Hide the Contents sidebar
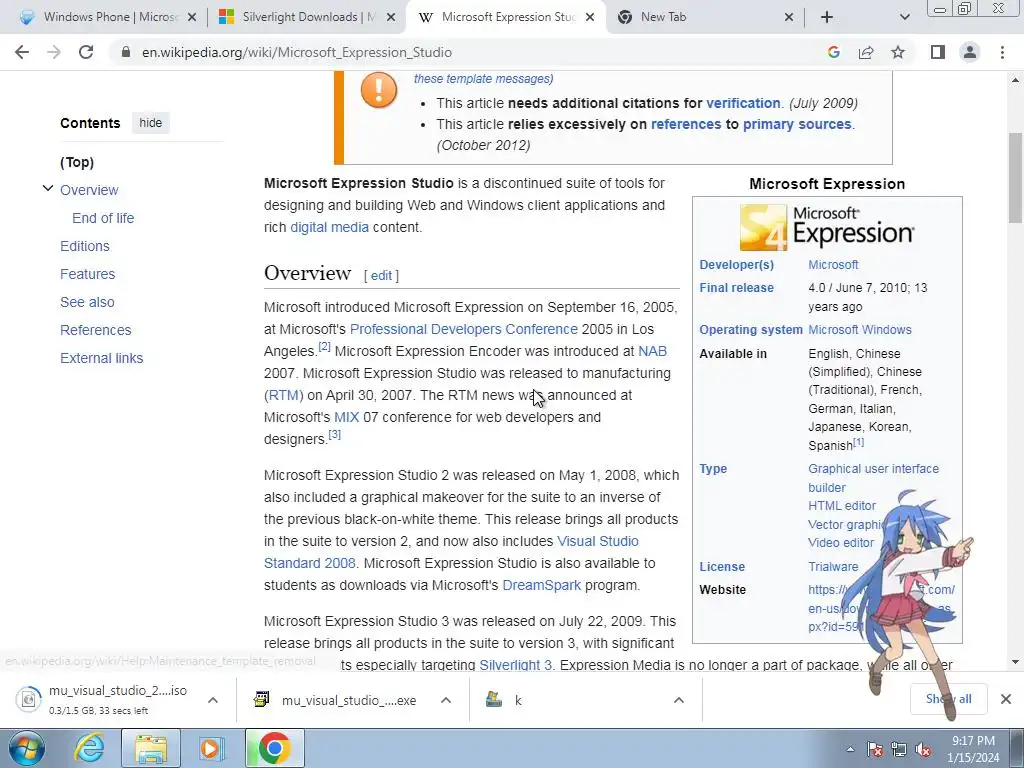This screenshot has width=1024, height=768. tap(150, 123)
